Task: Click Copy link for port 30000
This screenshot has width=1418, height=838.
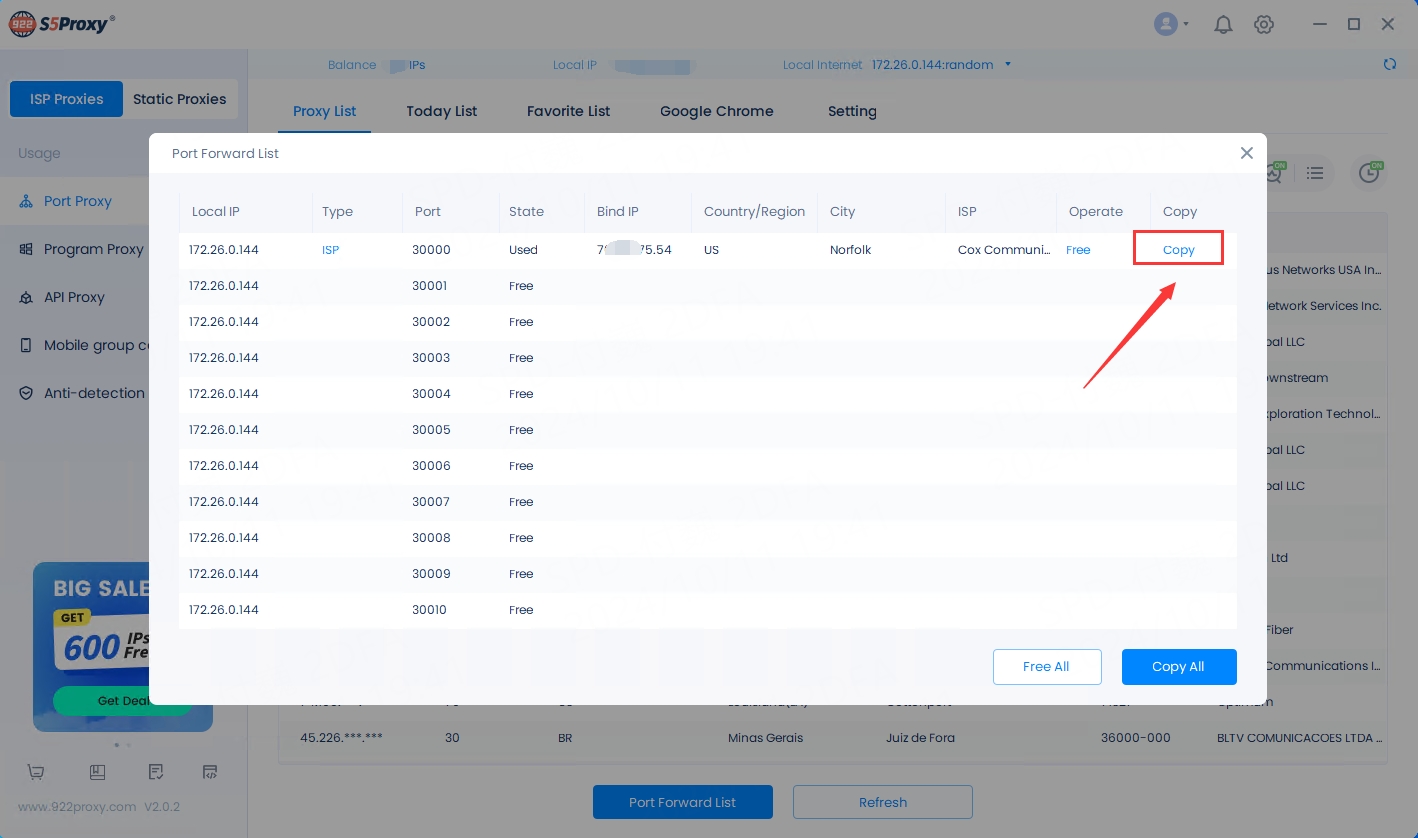Action: [1178, 250]
